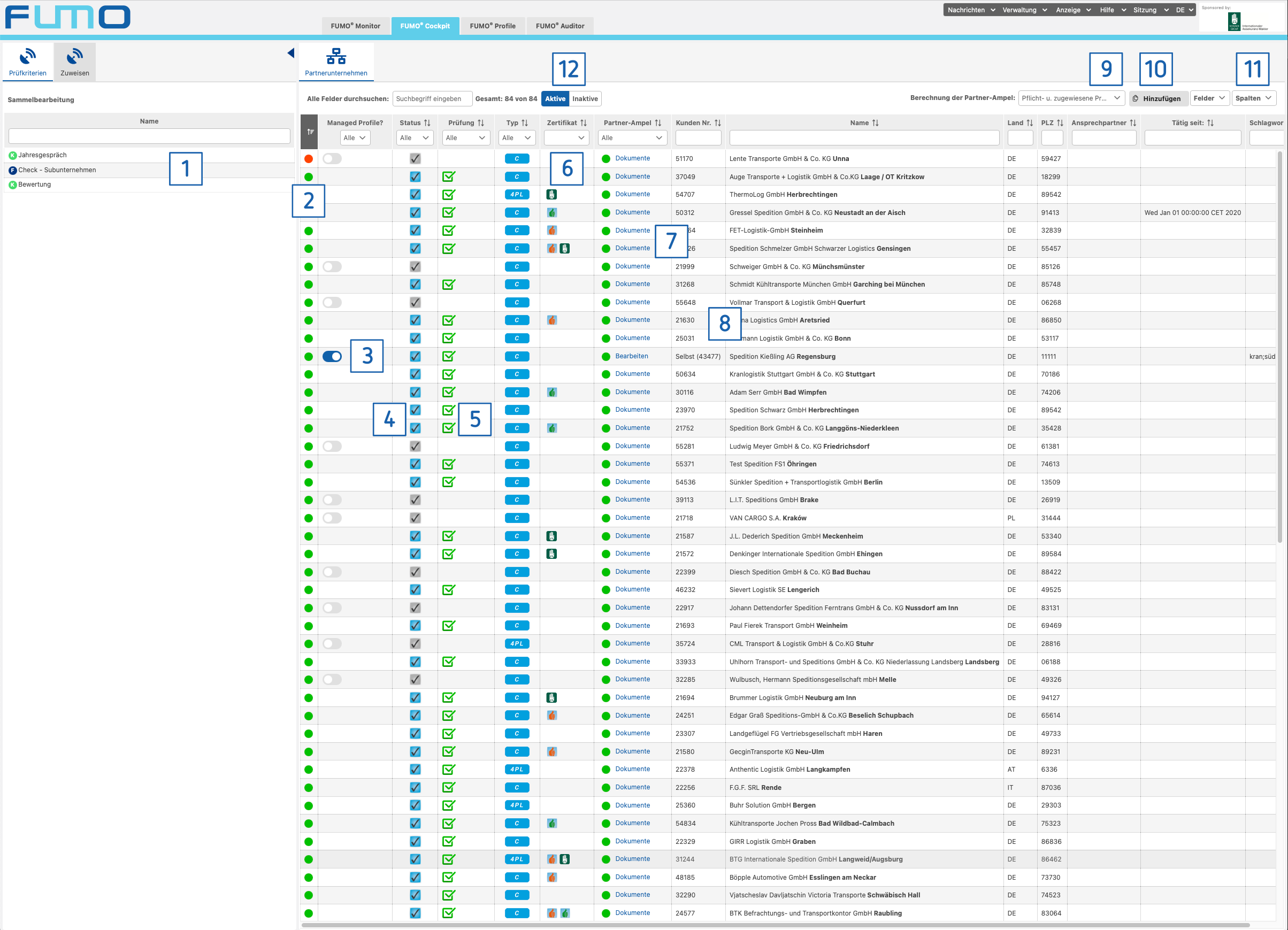Image resolution: width=1288 pixels, height=930 pixels.
Task: Open the Verwaltung menu
Action: pos(1024,10)
